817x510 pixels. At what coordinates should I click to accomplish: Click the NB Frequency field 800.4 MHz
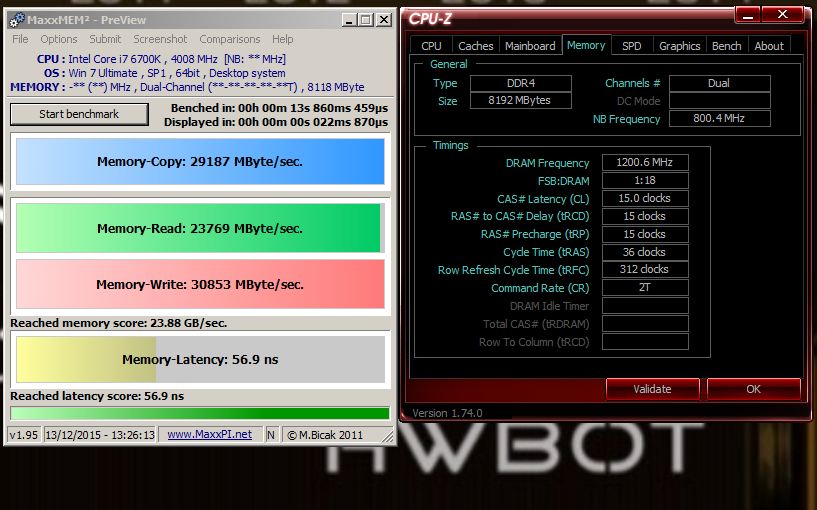click(720, 118)
